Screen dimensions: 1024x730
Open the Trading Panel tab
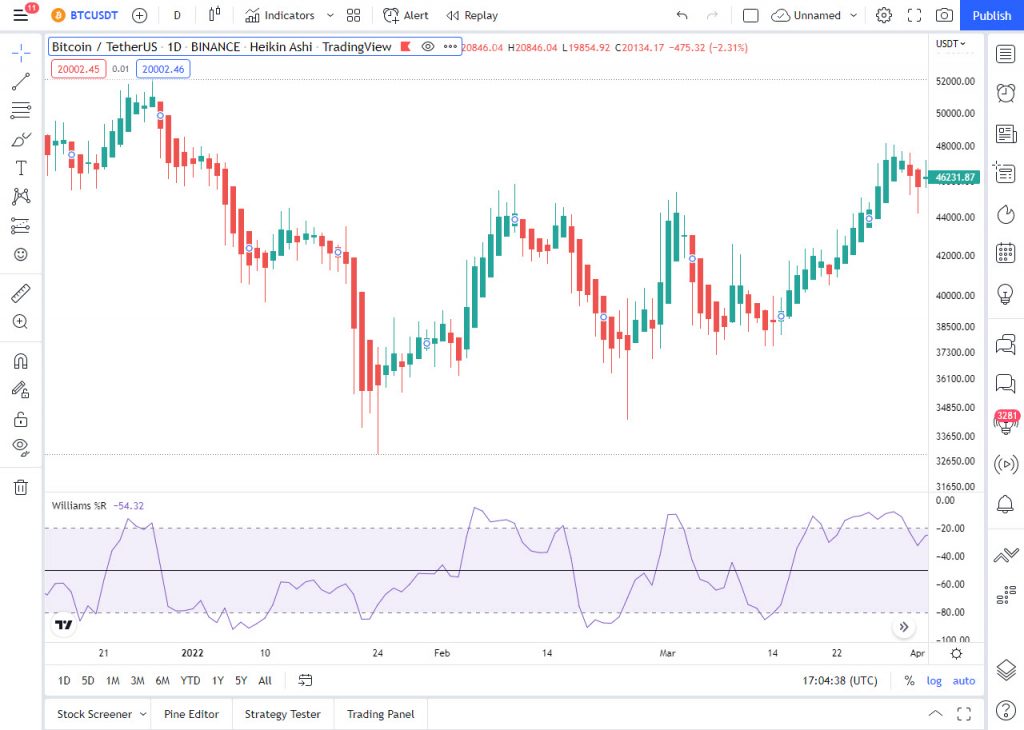pos(381,714)
